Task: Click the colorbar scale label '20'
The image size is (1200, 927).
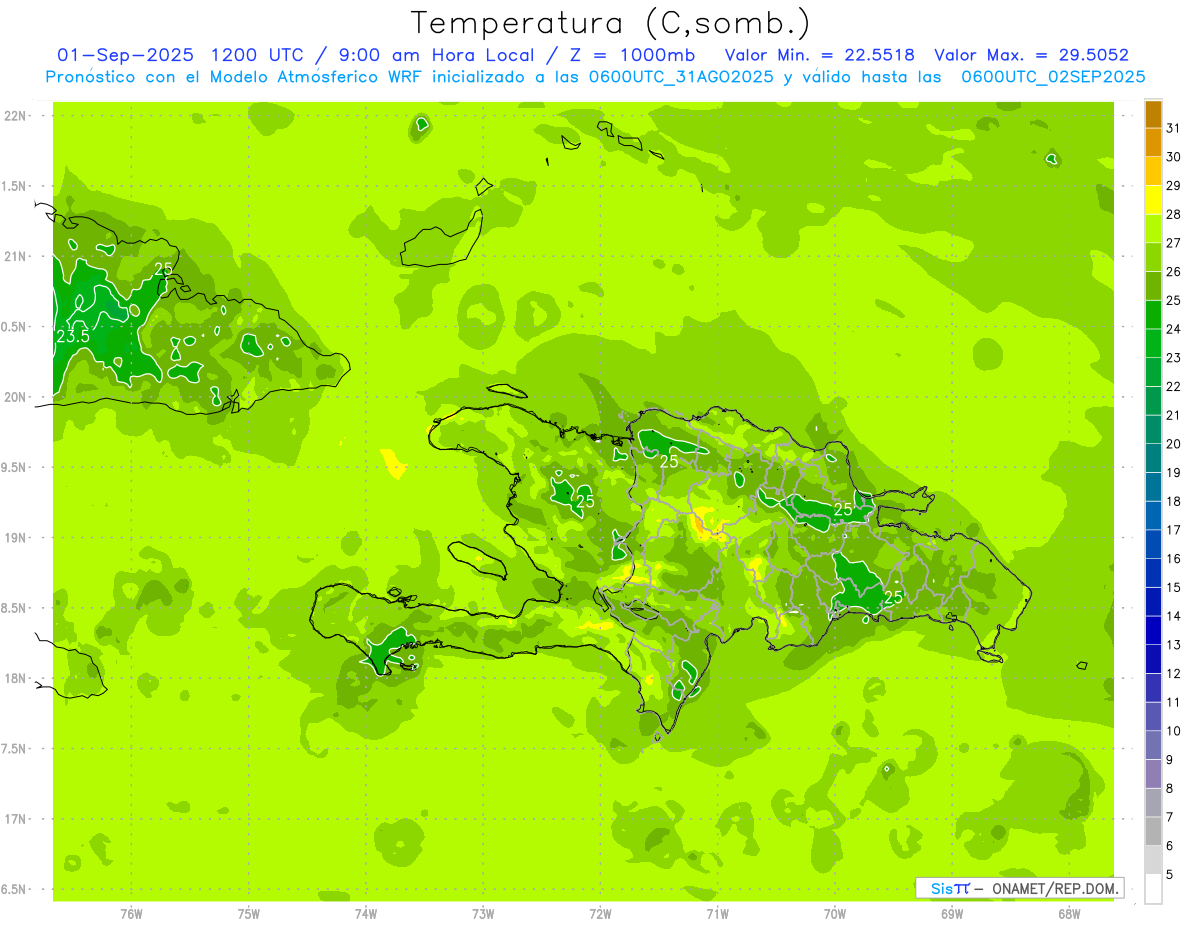Action: click(1173, 444)
